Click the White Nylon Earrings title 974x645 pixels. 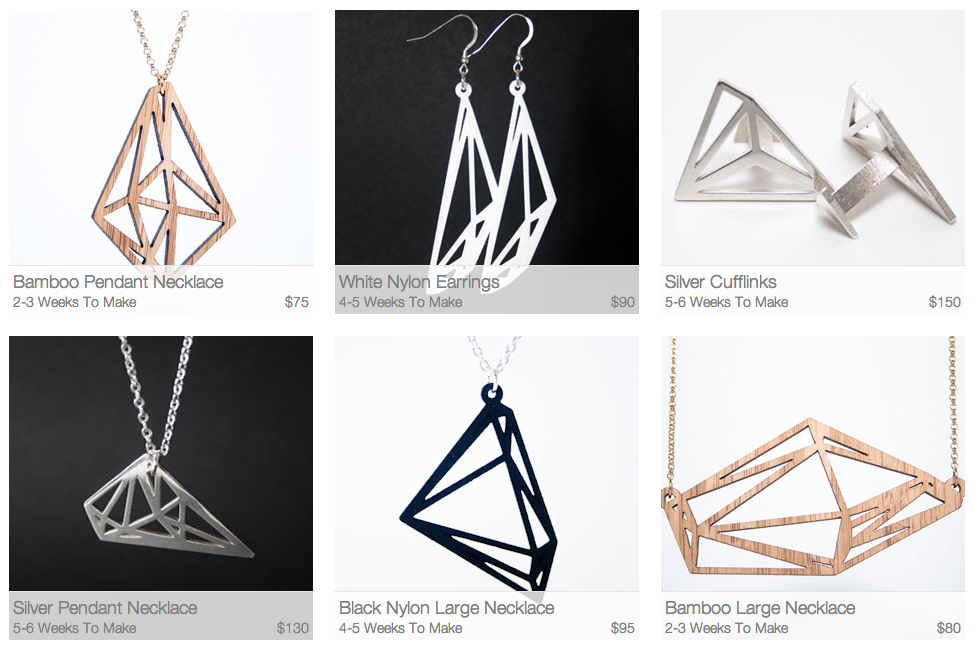pyautogui.click(x=419, y=282)
